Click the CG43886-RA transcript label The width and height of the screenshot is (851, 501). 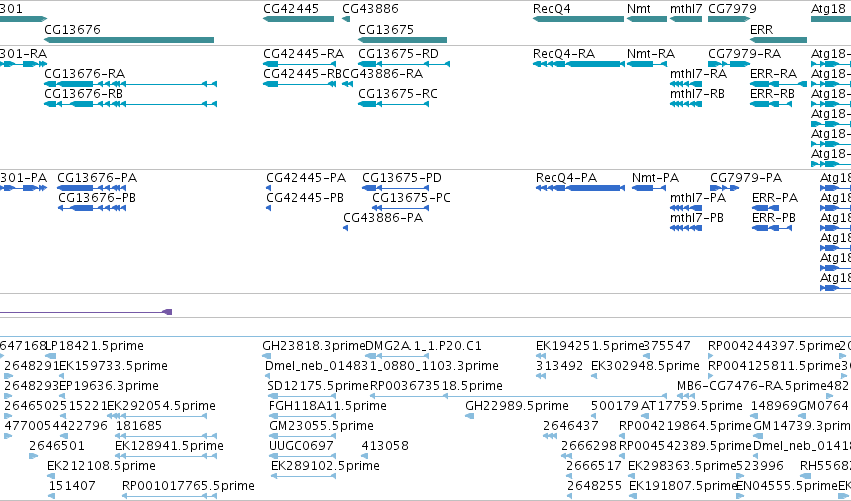(x=383, y=73)
